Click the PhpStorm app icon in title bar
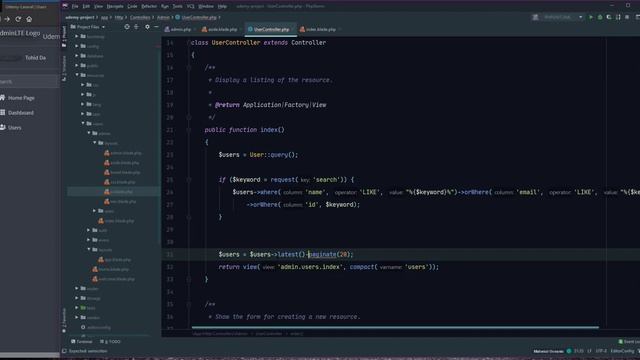The height and width of the screenshot is (360, 640). click(65, 6)
